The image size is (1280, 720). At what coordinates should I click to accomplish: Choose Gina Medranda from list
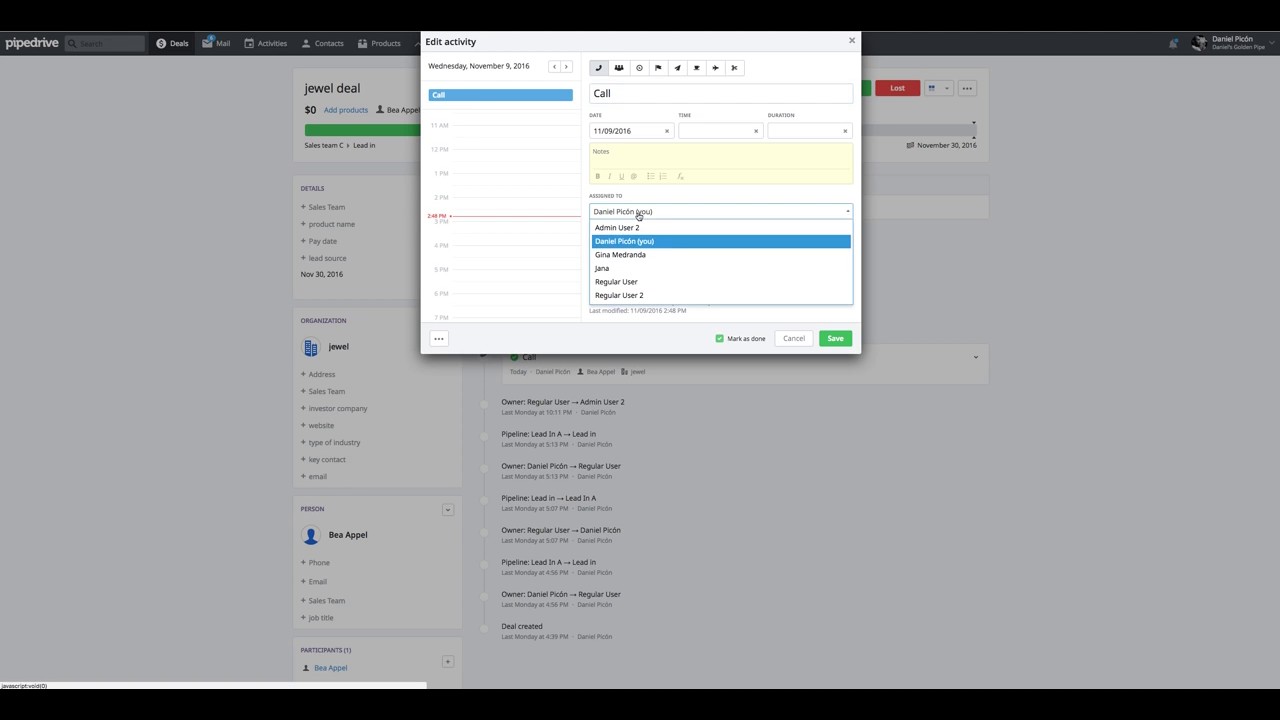pyautogui.click(x=721, y=255)
